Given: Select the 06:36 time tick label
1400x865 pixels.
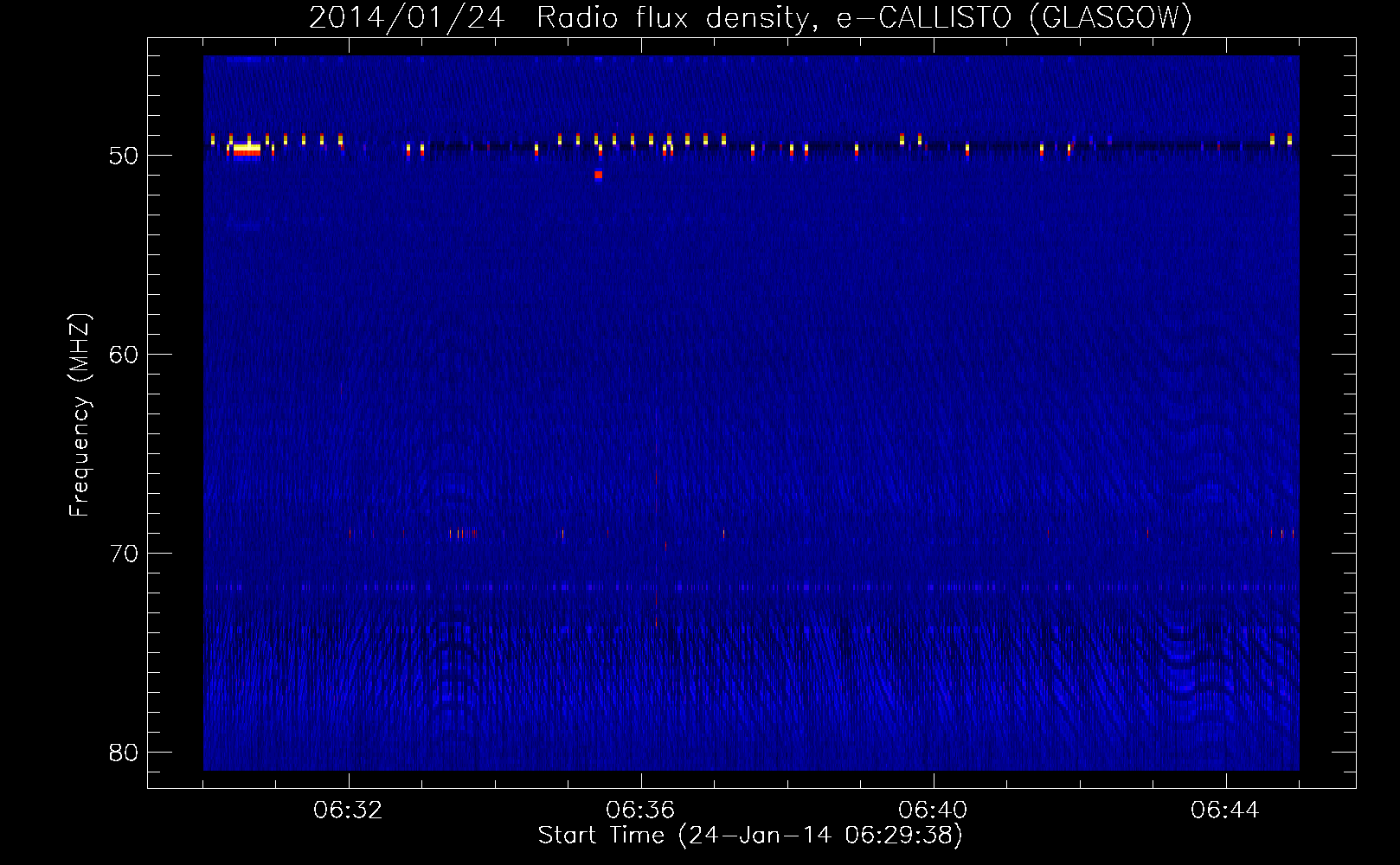Looking at the screenshot, I should coord(641,811).
